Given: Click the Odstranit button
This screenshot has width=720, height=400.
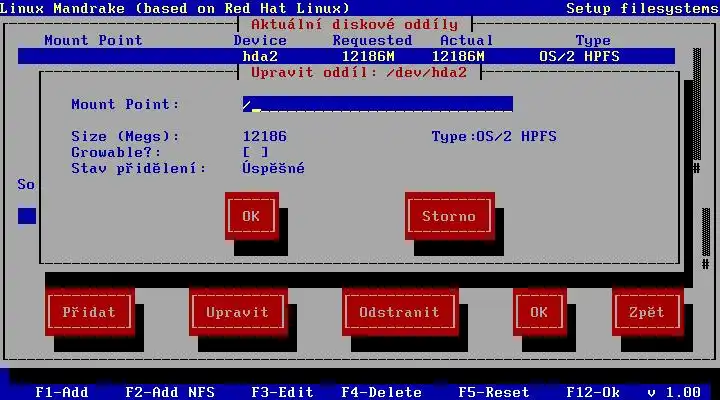Looking at the screenshot, I should click(x=400, y=312).
